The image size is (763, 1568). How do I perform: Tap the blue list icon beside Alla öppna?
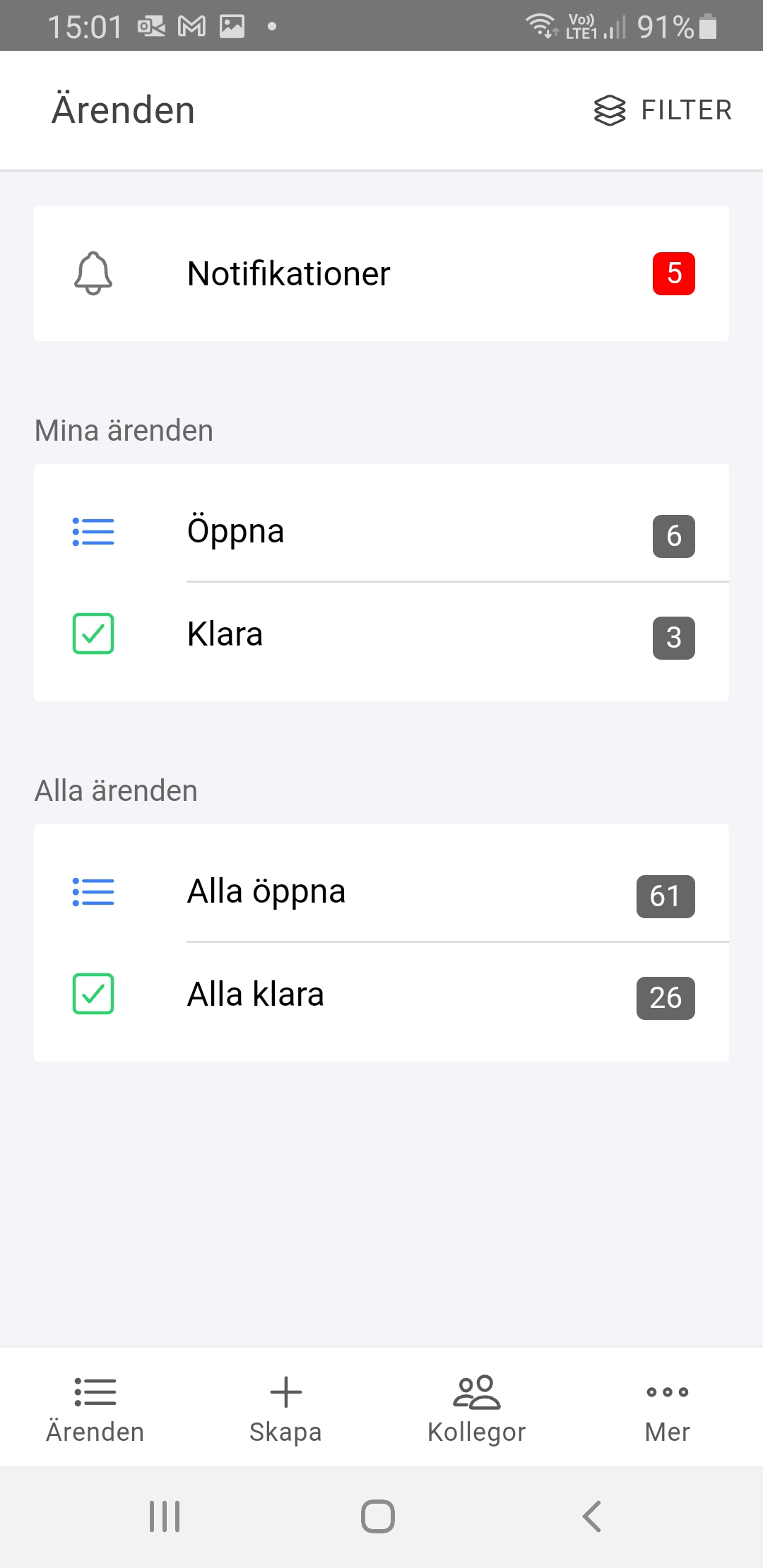click(93, 892)
